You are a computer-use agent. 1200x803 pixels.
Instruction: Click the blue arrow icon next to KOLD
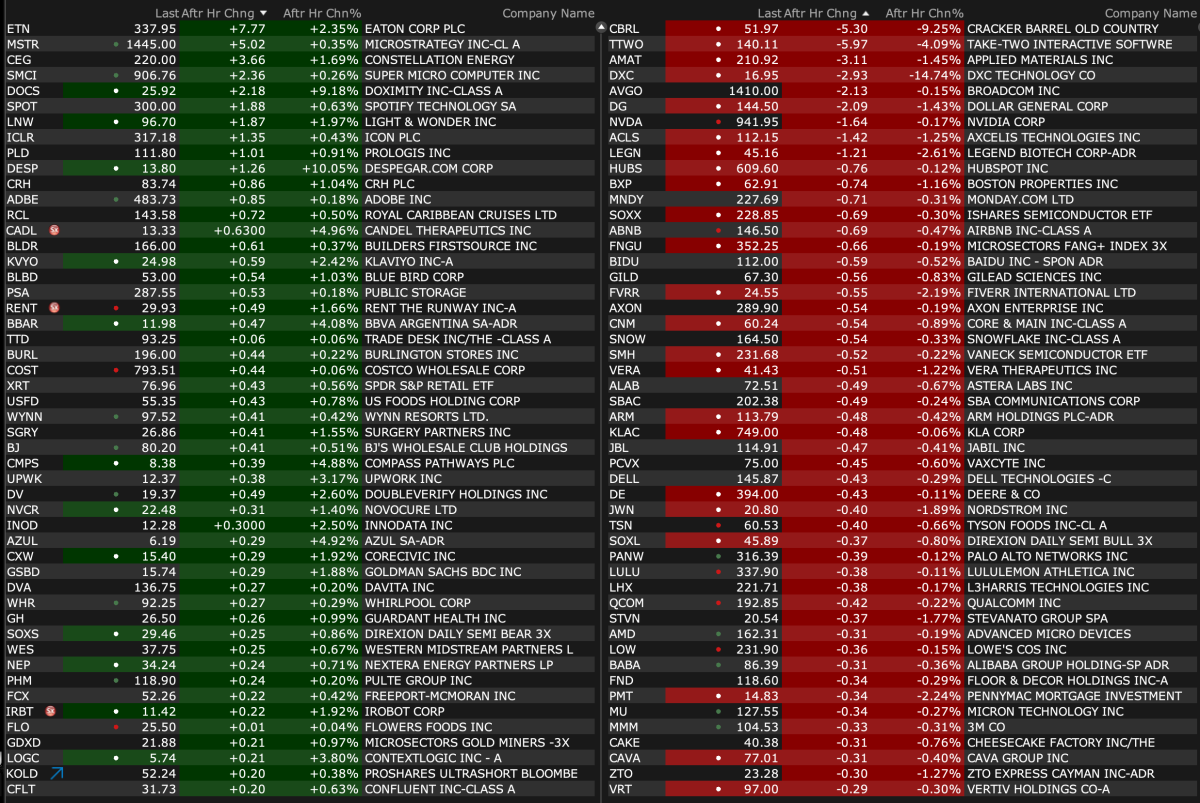(56, 773)
